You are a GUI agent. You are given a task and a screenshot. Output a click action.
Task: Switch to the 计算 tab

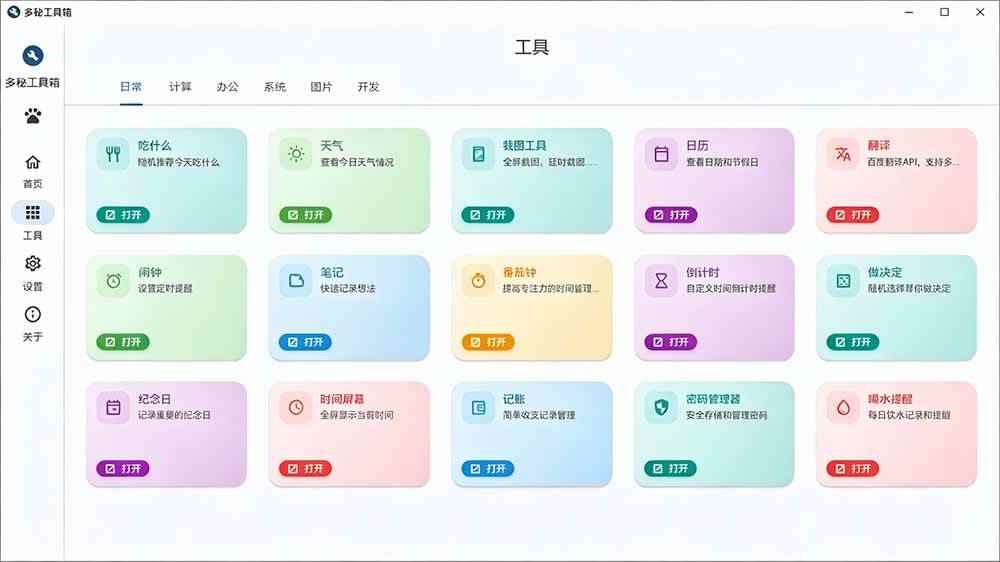[x=180, y=87]
